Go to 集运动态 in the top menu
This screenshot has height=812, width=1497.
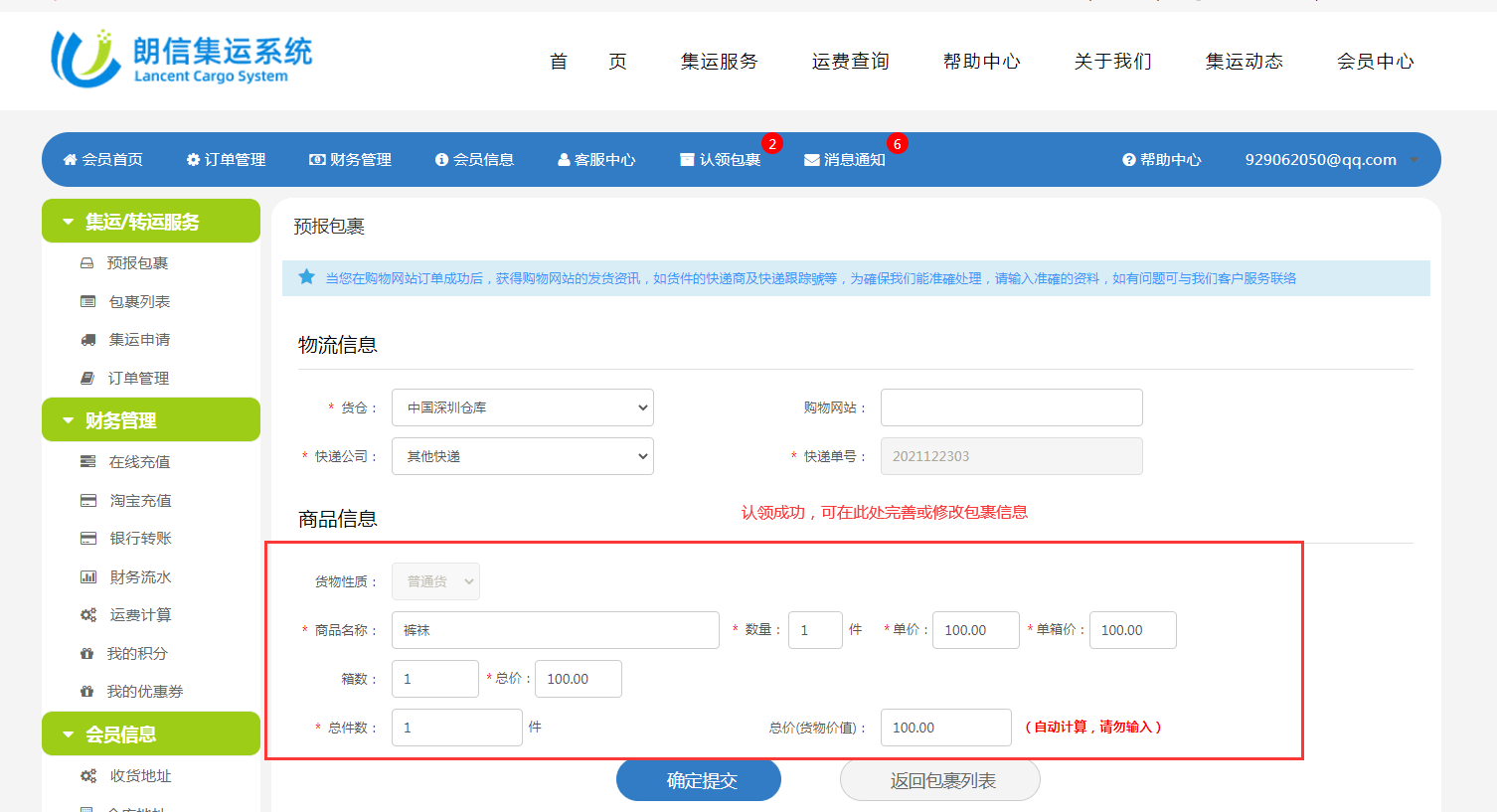(1244, 62)
